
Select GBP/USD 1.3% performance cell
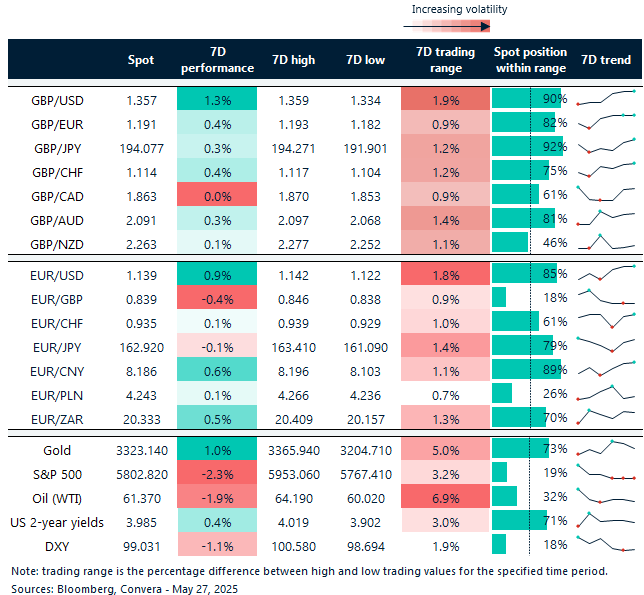click(217, 99)
